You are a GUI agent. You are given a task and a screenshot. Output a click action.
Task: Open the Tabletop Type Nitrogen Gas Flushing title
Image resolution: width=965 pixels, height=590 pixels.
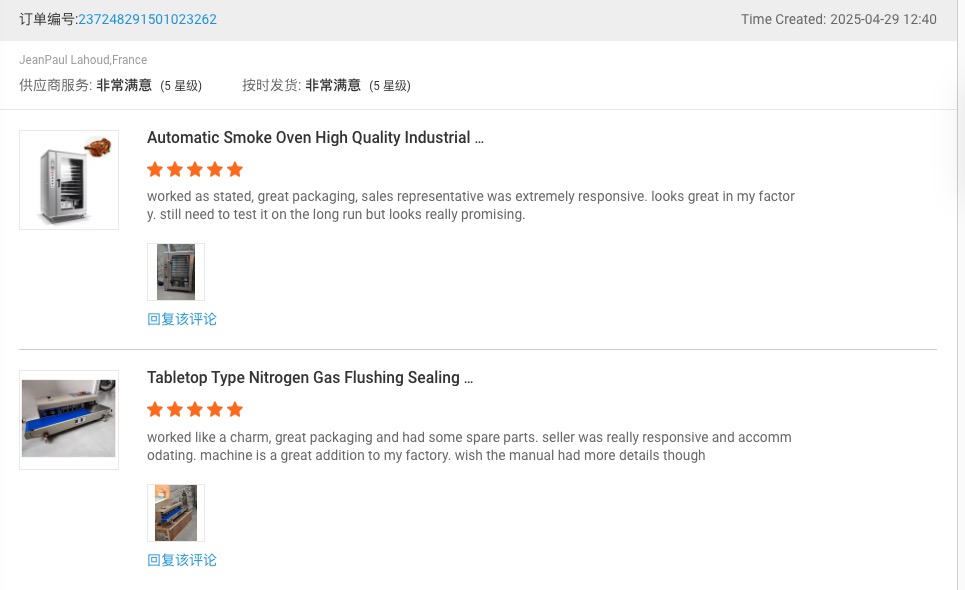pos(310,378)
